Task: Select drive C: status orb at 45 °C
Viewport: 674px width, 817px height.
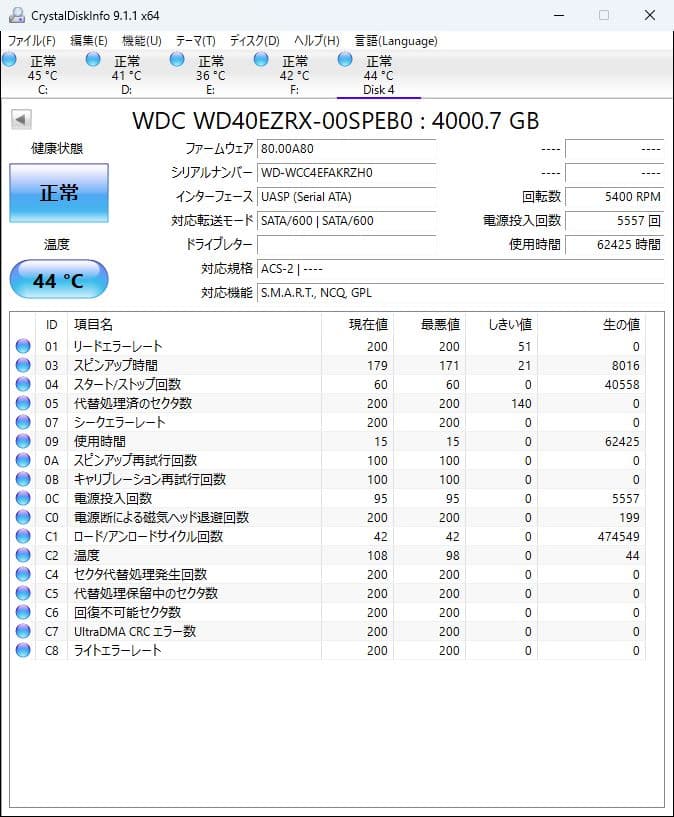Action: (x=9, y=59)
